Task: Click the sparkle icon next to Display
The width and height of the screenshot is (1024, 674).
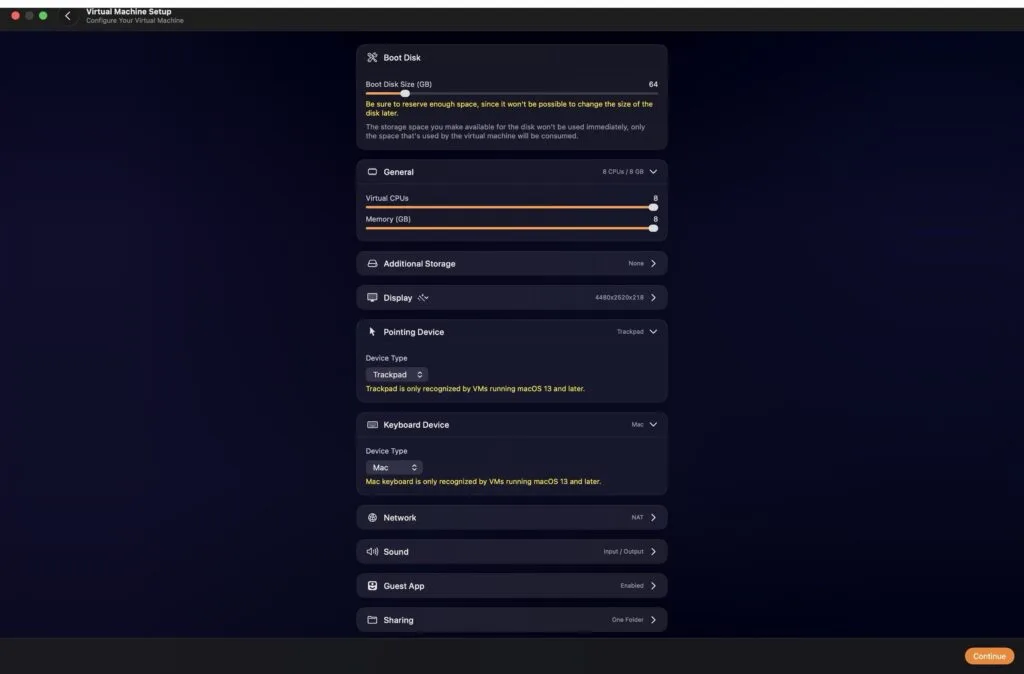Action: (x=423, y=298)
